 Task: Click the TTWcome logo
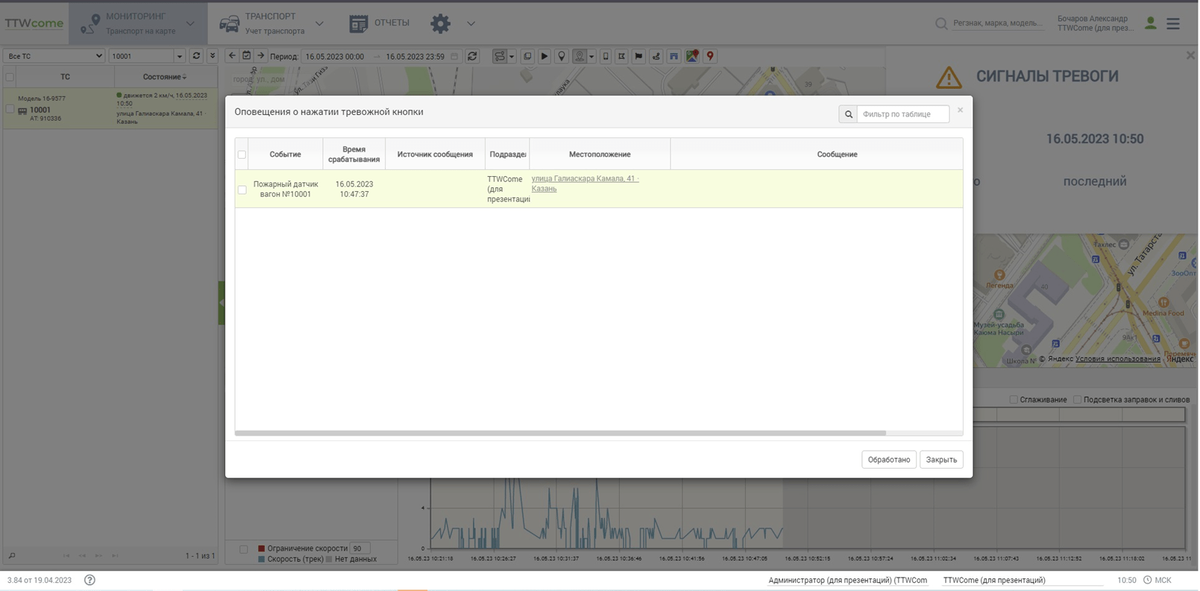coord(34,22)
